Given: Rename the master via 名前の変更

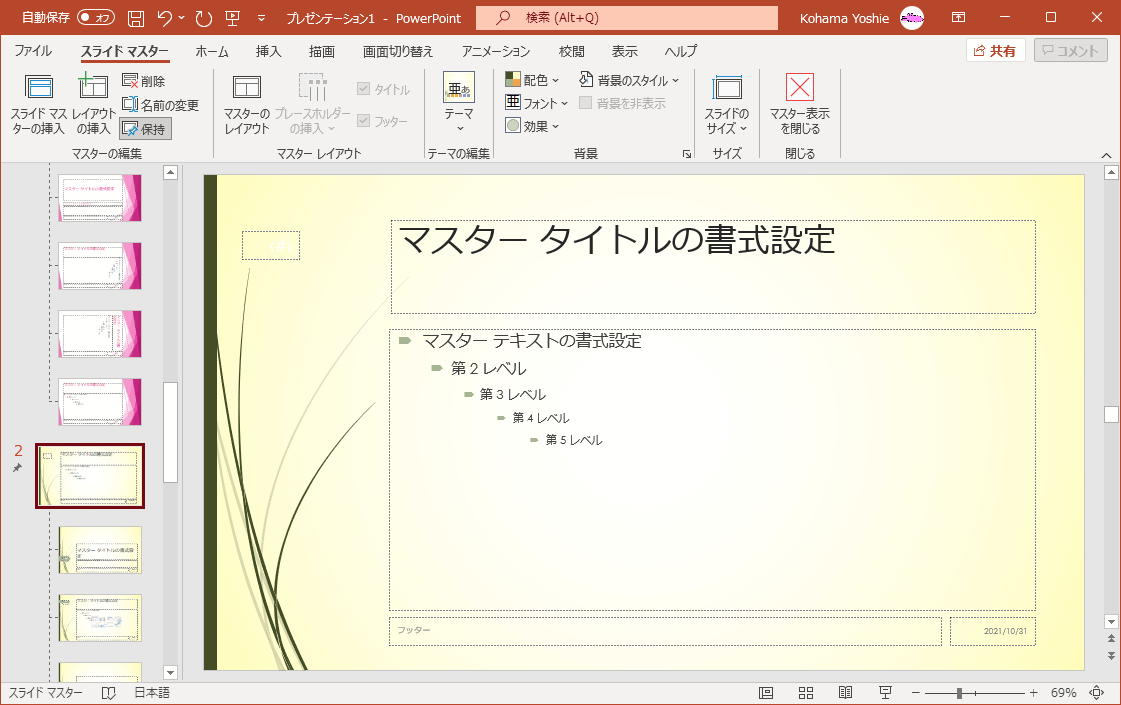Looking at the screenshot, I should pyautogui.click(x=160, y=105).
